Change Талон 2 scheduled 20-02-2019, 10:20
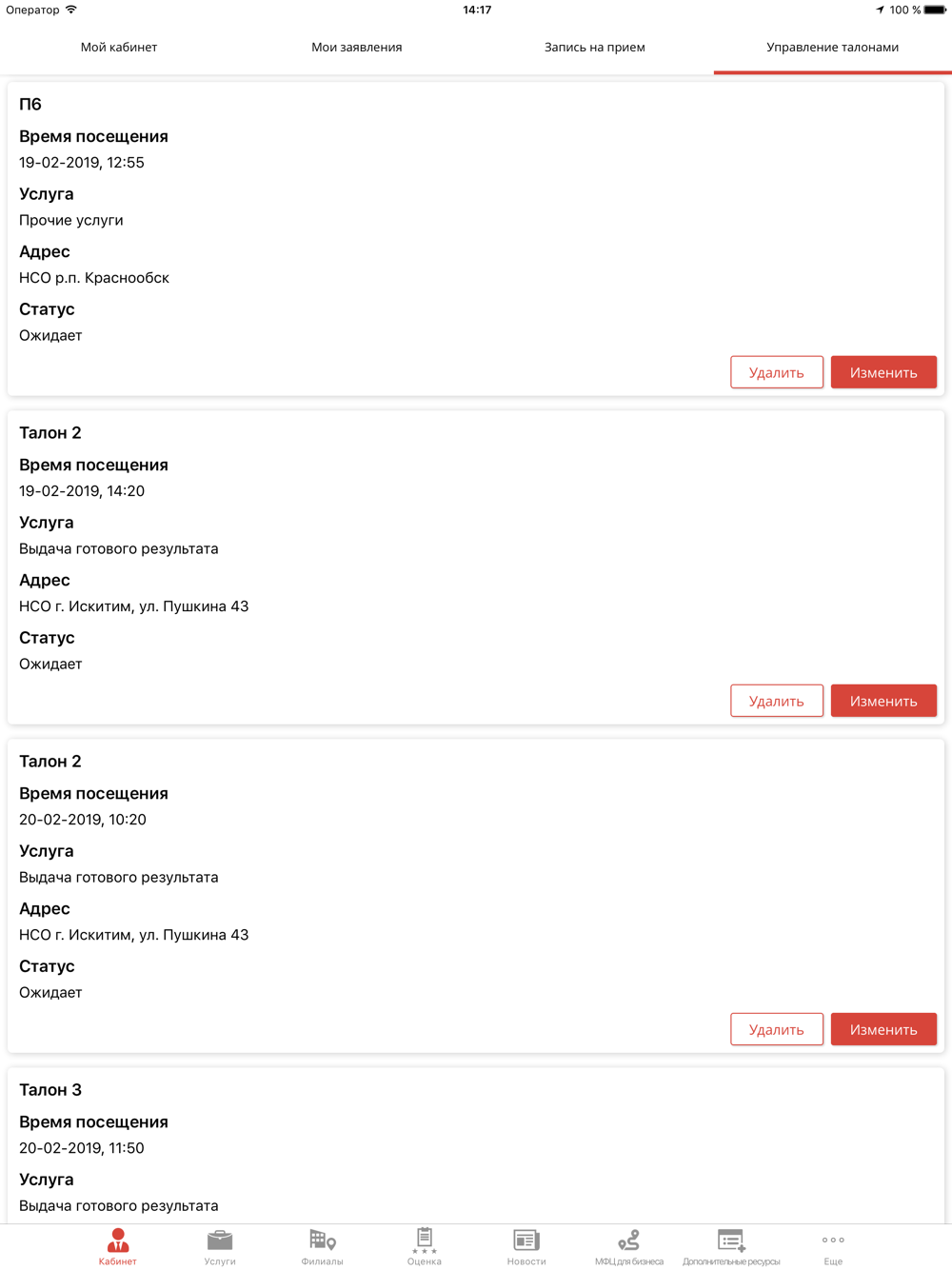 (883, 1029)
